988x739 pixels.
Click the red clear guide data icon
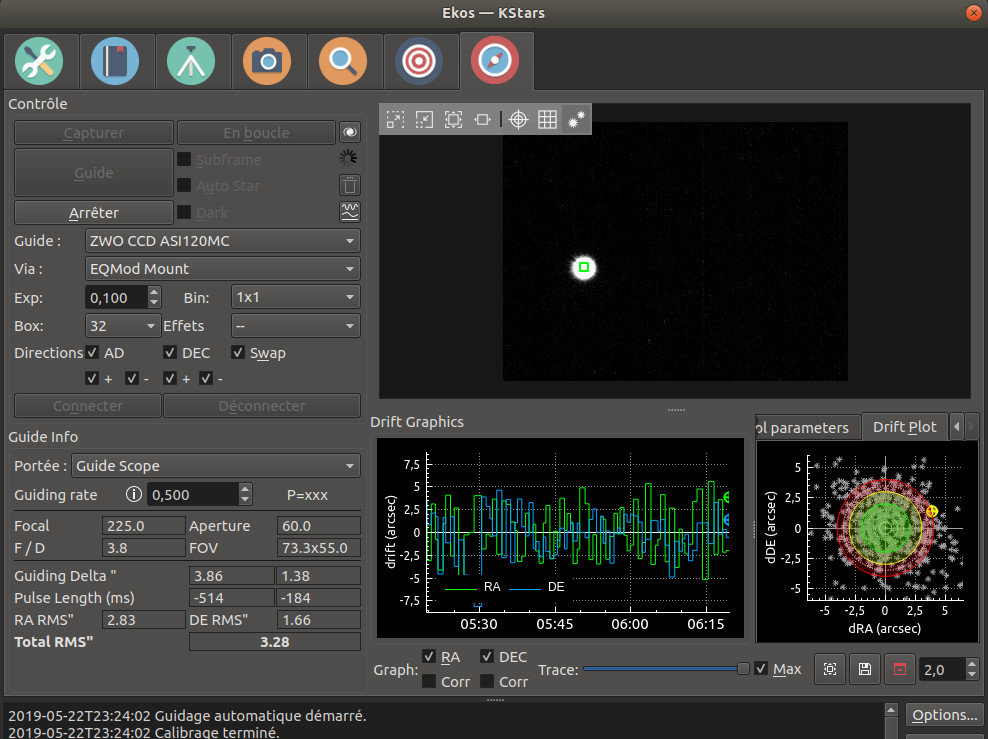[898, 669]
